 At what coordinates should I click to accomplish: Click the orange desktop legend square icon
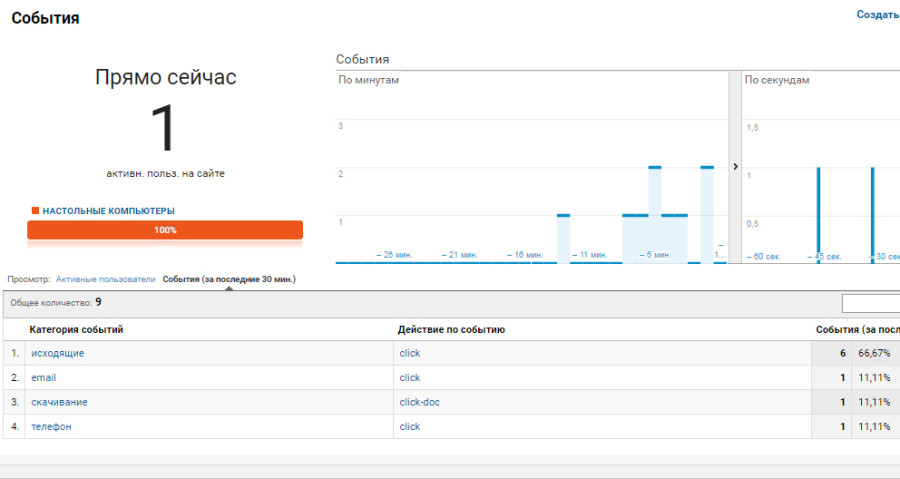pyautogui.click(x=35, y=211)
